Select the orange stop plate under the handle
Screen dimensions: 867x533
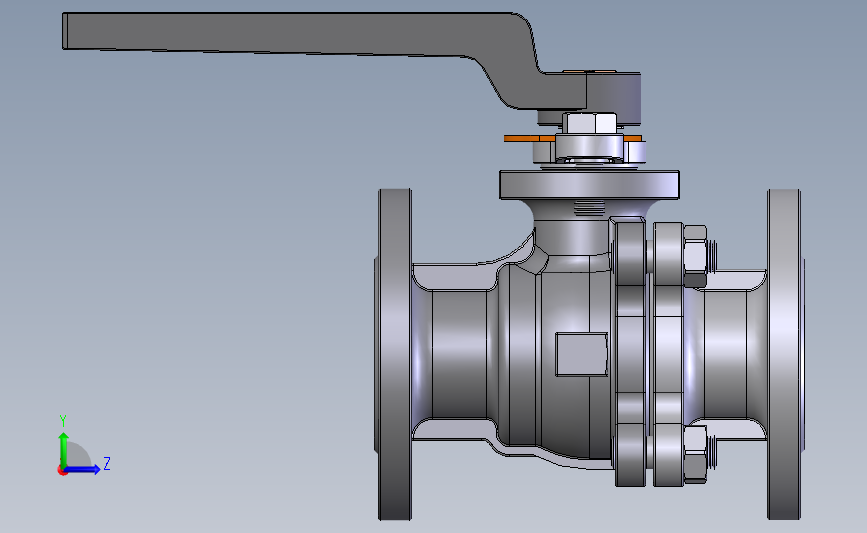(529, 138)
